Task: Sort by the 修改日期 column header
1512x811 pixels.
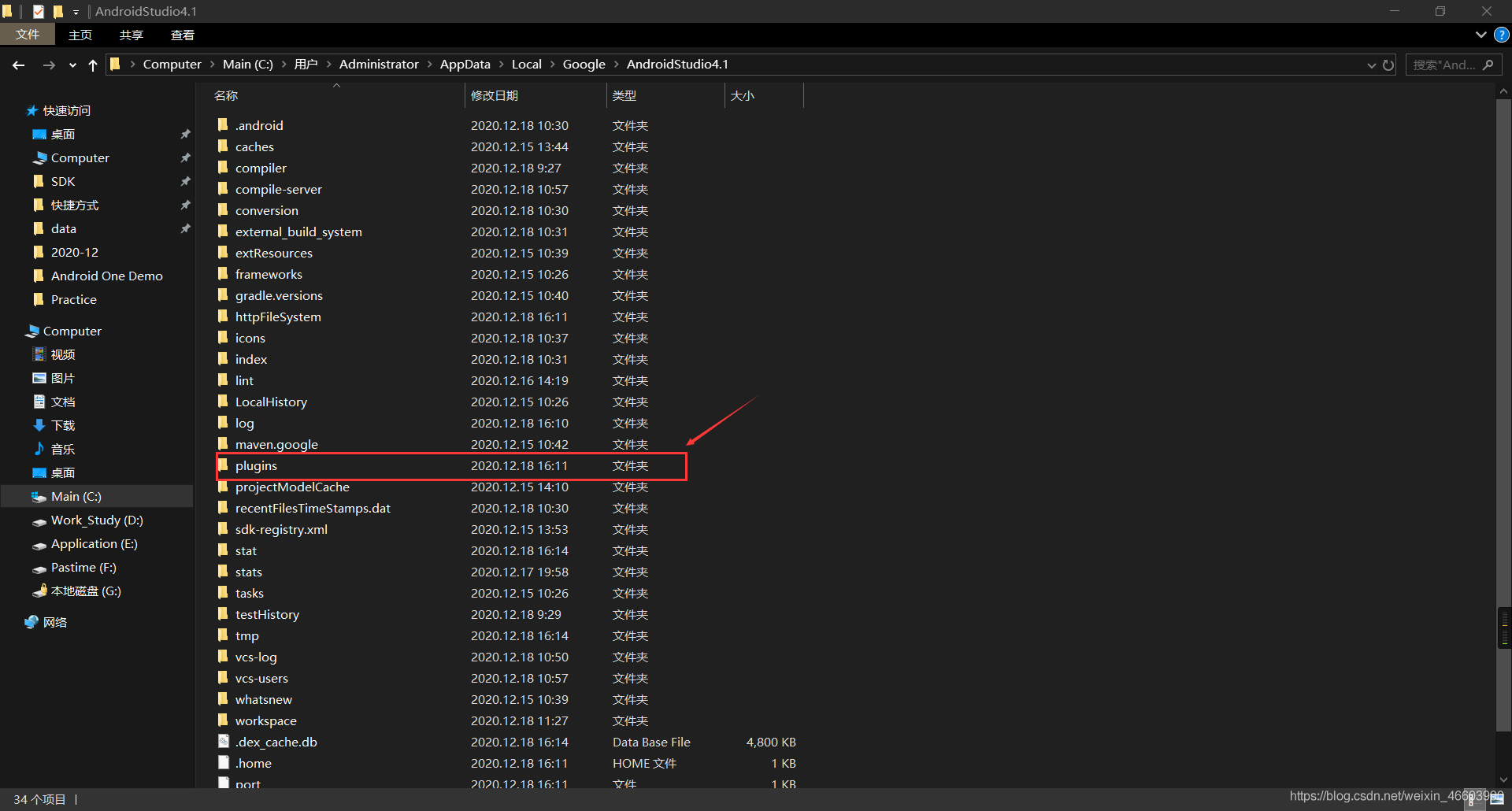Action: (x=495, y=95)
